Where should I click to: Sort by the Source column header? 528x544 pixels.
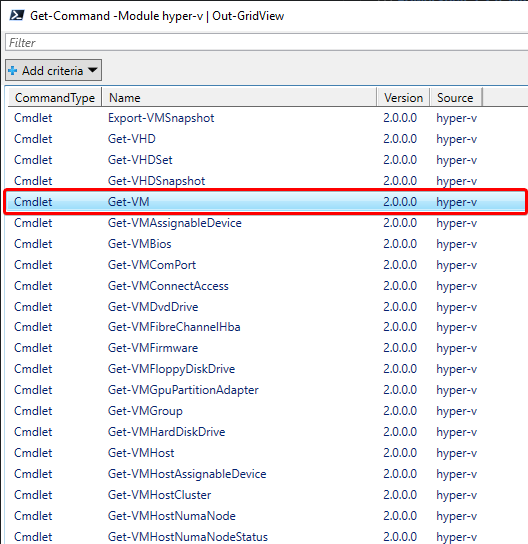456,97
